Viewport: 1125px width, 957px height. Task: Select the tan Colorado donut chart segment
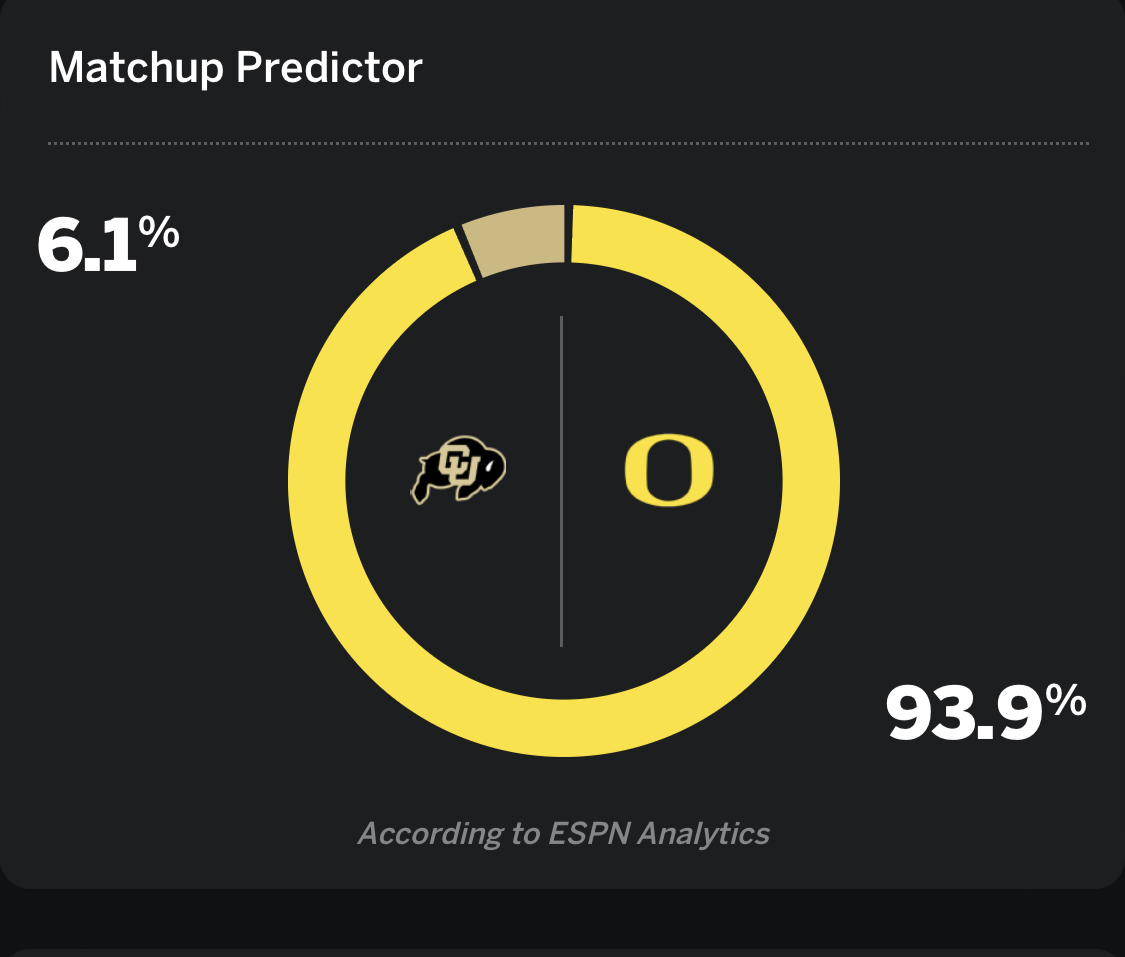pos(520,238)
